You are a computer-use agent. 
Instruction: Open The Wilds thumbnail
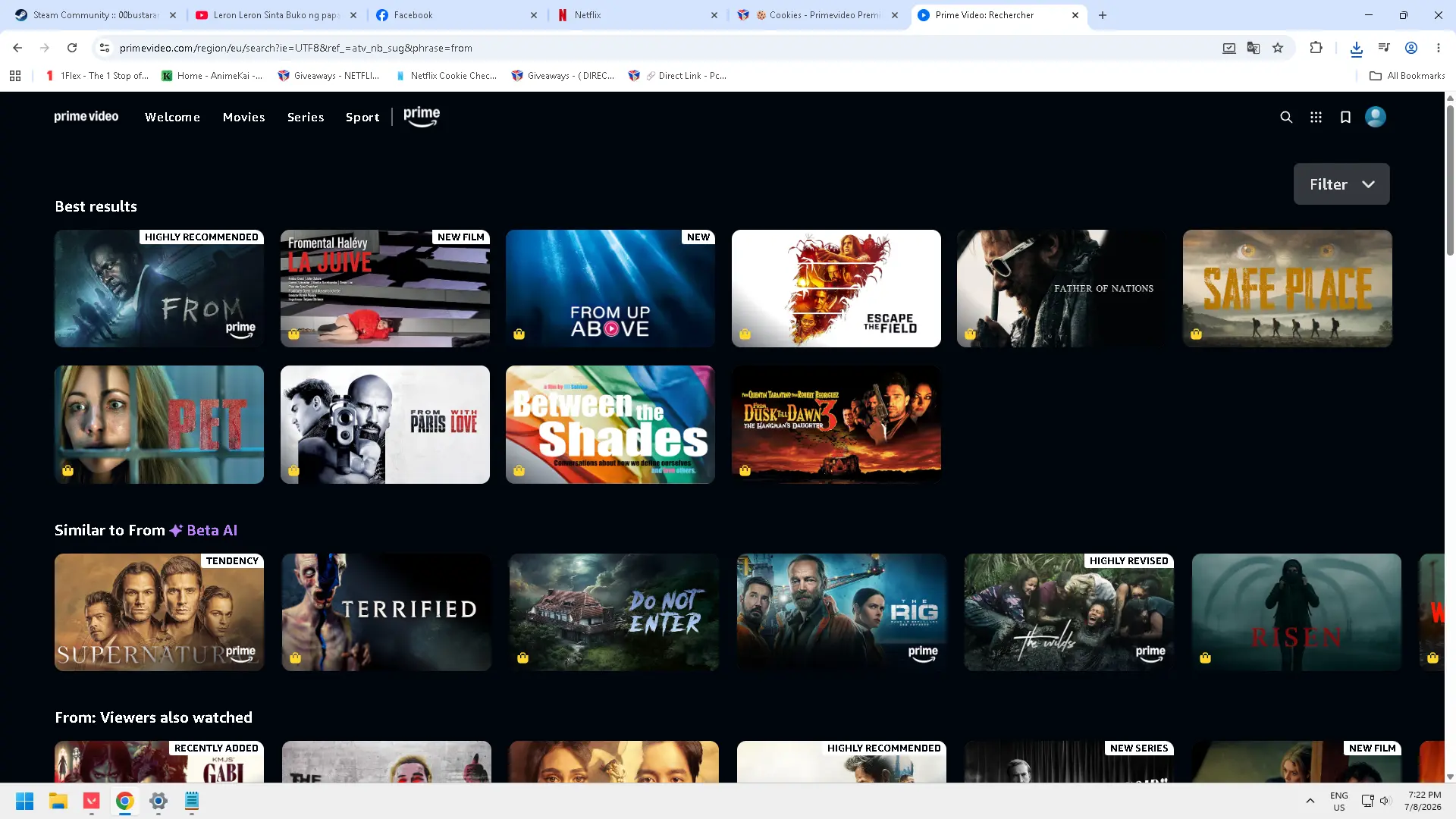pyautogui.click(x=1069, y=612)
